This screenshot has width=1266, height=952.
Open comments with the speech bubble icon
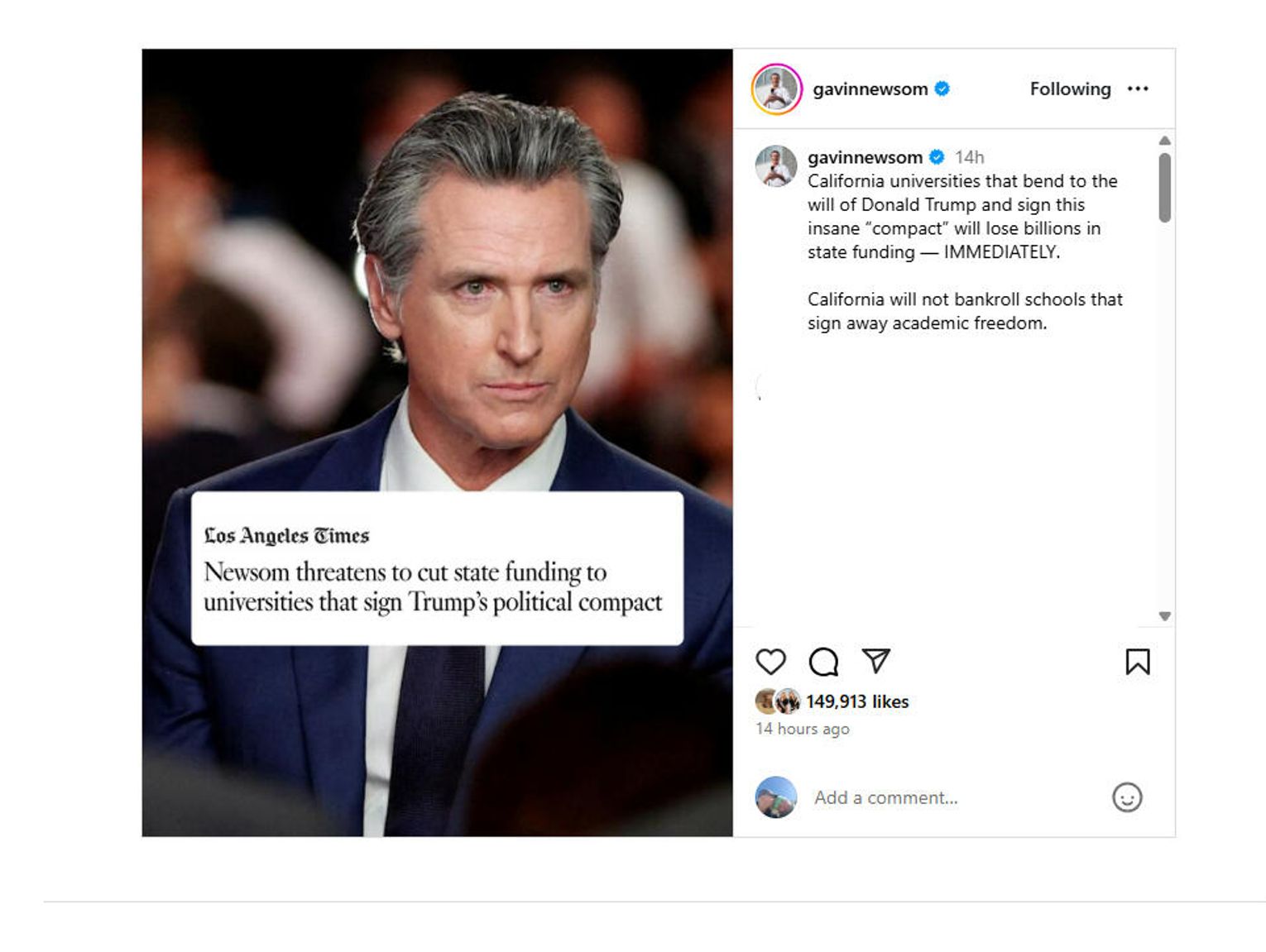click(823, 662)
